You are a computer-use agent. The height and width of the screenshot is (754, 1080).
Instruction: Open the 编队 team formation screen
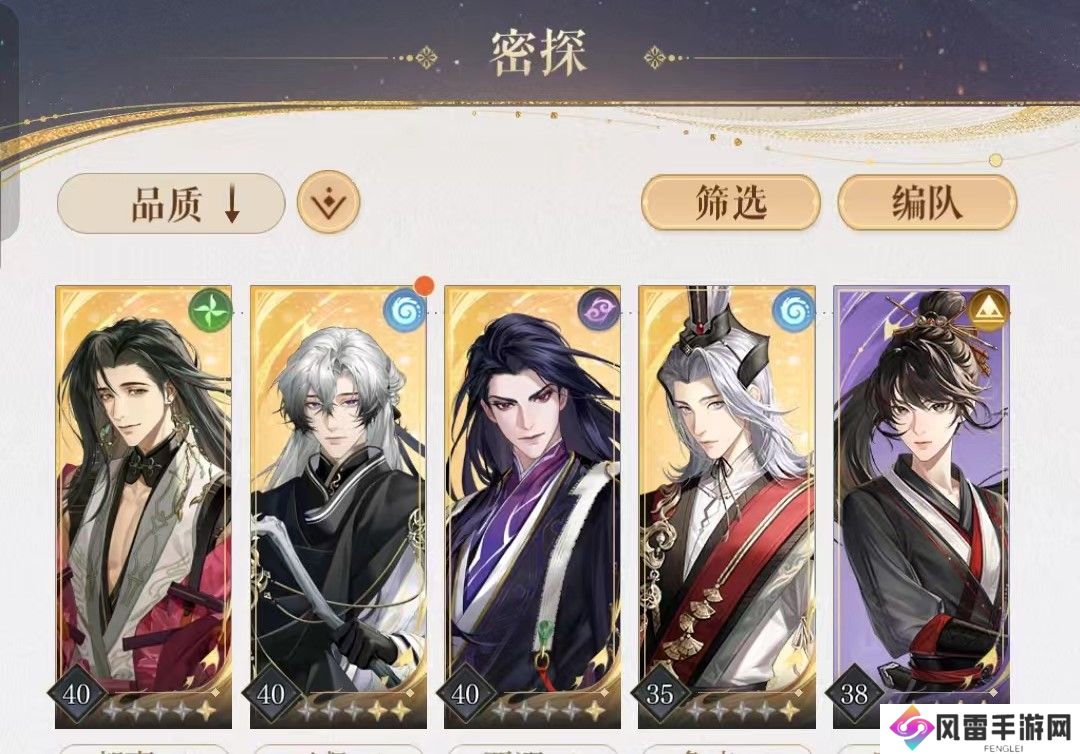[927, 202]
